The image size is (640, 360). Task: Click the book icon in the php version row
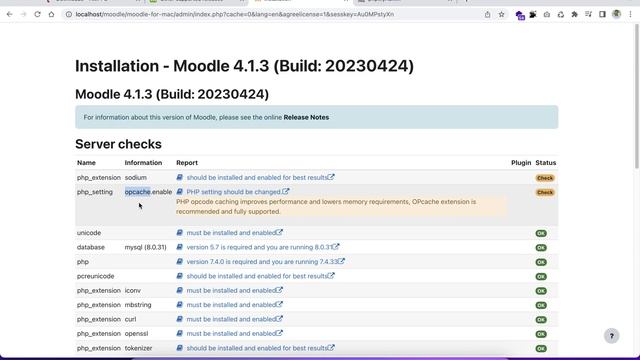tap(180, 262)
